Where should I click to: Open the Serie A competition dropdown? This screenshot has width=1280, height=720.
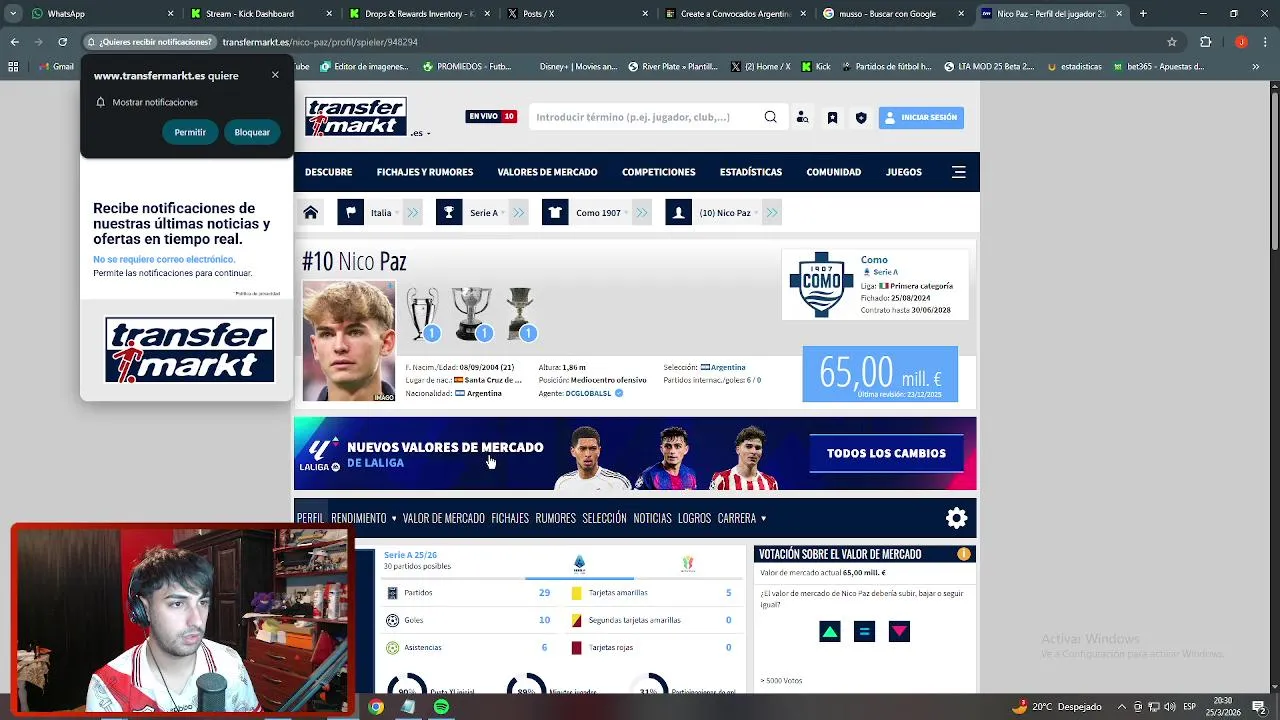click(486, 213)
